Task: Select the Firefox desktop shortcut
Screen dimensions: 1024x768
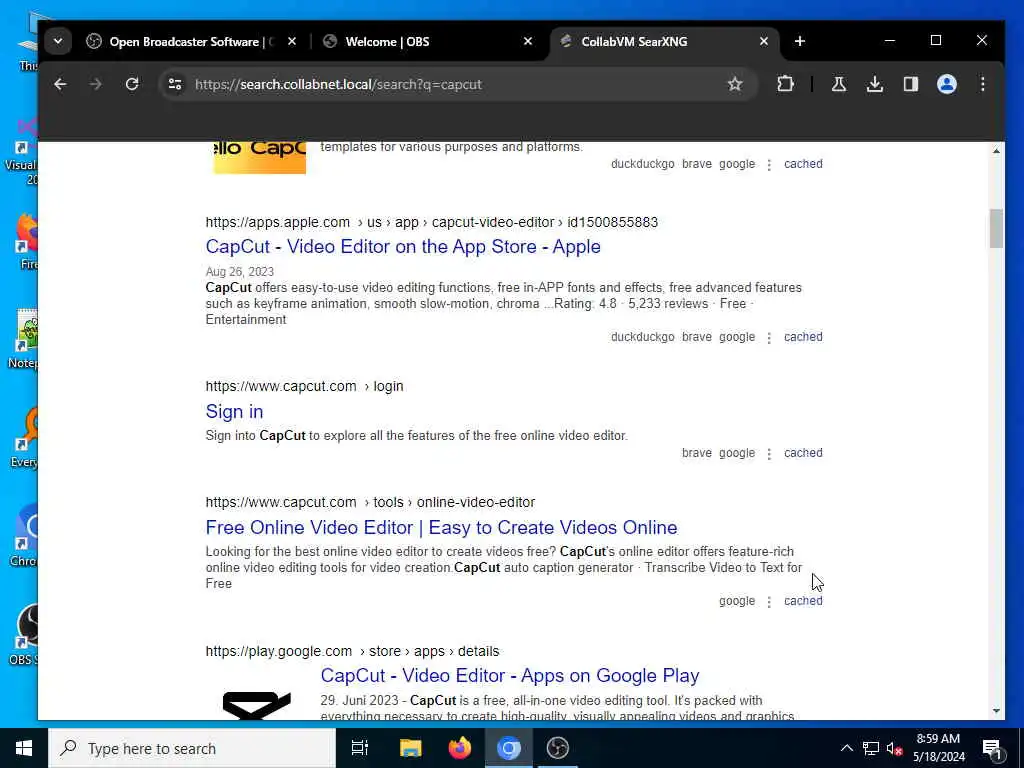Action: pyautogui.click(x=26, y=241)
